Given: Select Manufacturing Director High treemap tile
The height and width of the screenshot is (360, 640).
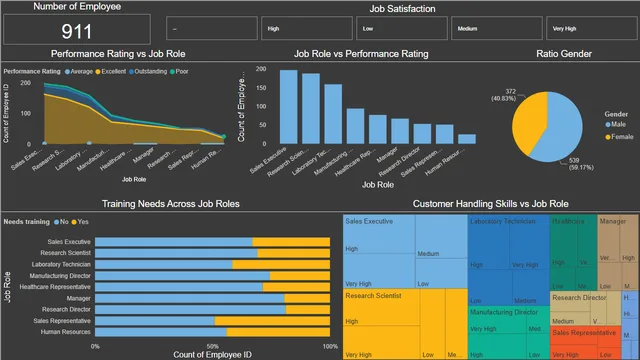Looking at the screenshot, I should point(497,347).
